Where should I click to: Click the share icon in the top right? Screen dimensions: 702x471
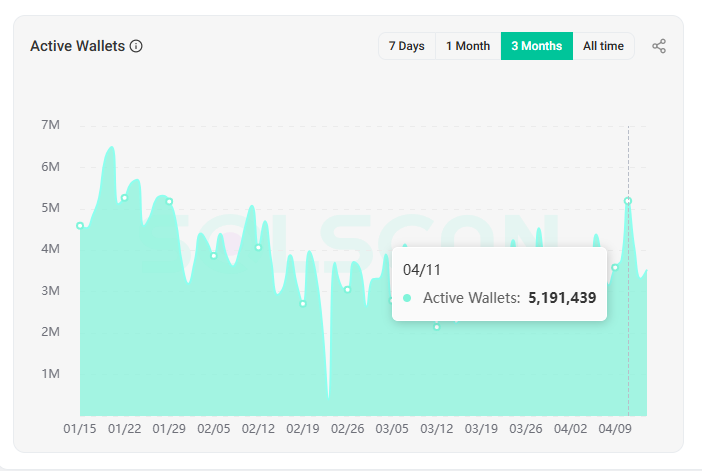click(659, 46)
